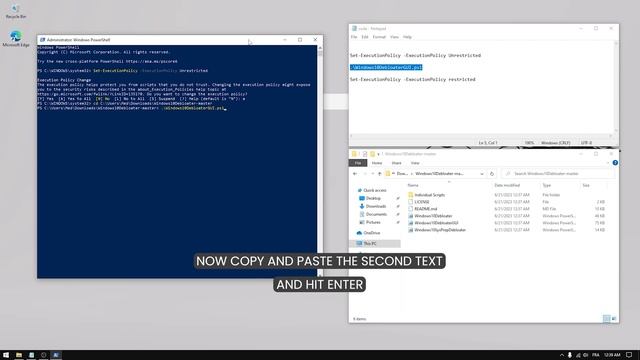Click the microphone tray icon
Screen dimensions: 640x360
[x=570, y=355]
